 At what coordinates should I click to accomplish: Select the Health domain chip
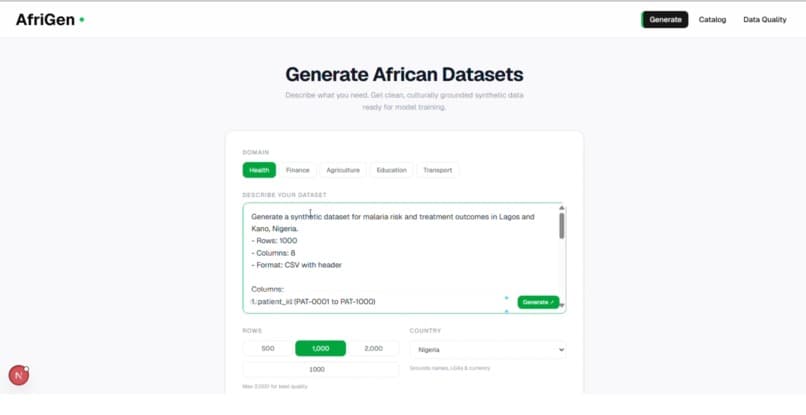259,170
